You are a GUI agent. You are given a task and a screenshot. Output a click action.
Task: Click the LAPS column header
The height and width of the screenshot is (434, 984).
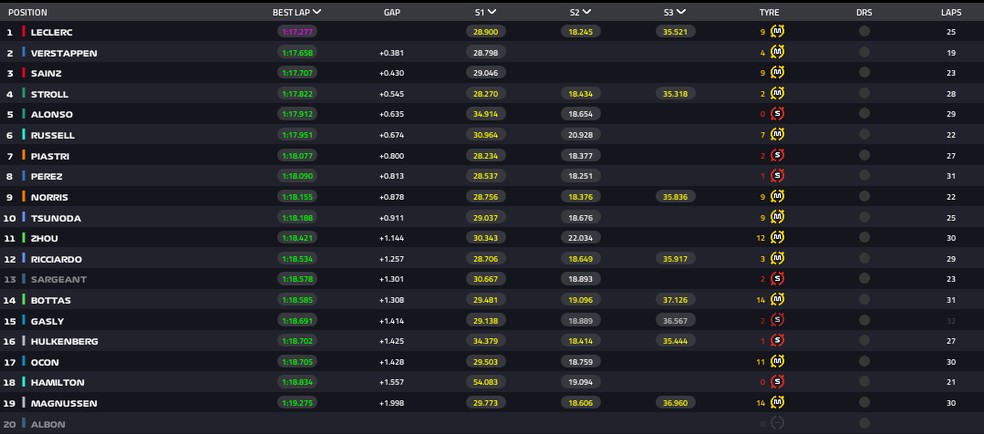(x=951, y=13)
